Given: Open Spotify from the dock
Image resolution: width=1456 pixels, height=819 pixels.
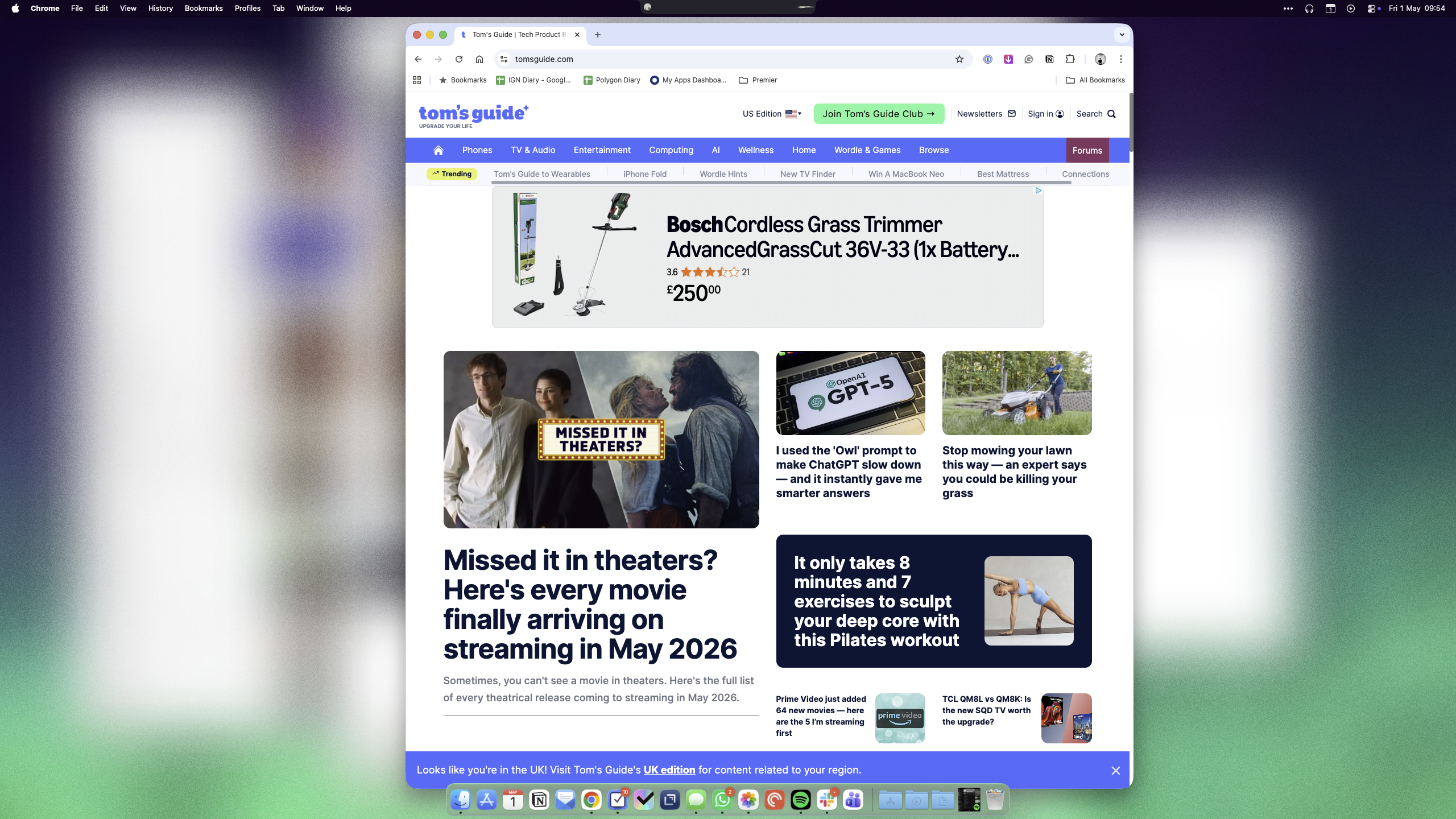Looking at the screenshot, I should pyautogui.click(x=801, y=800).
